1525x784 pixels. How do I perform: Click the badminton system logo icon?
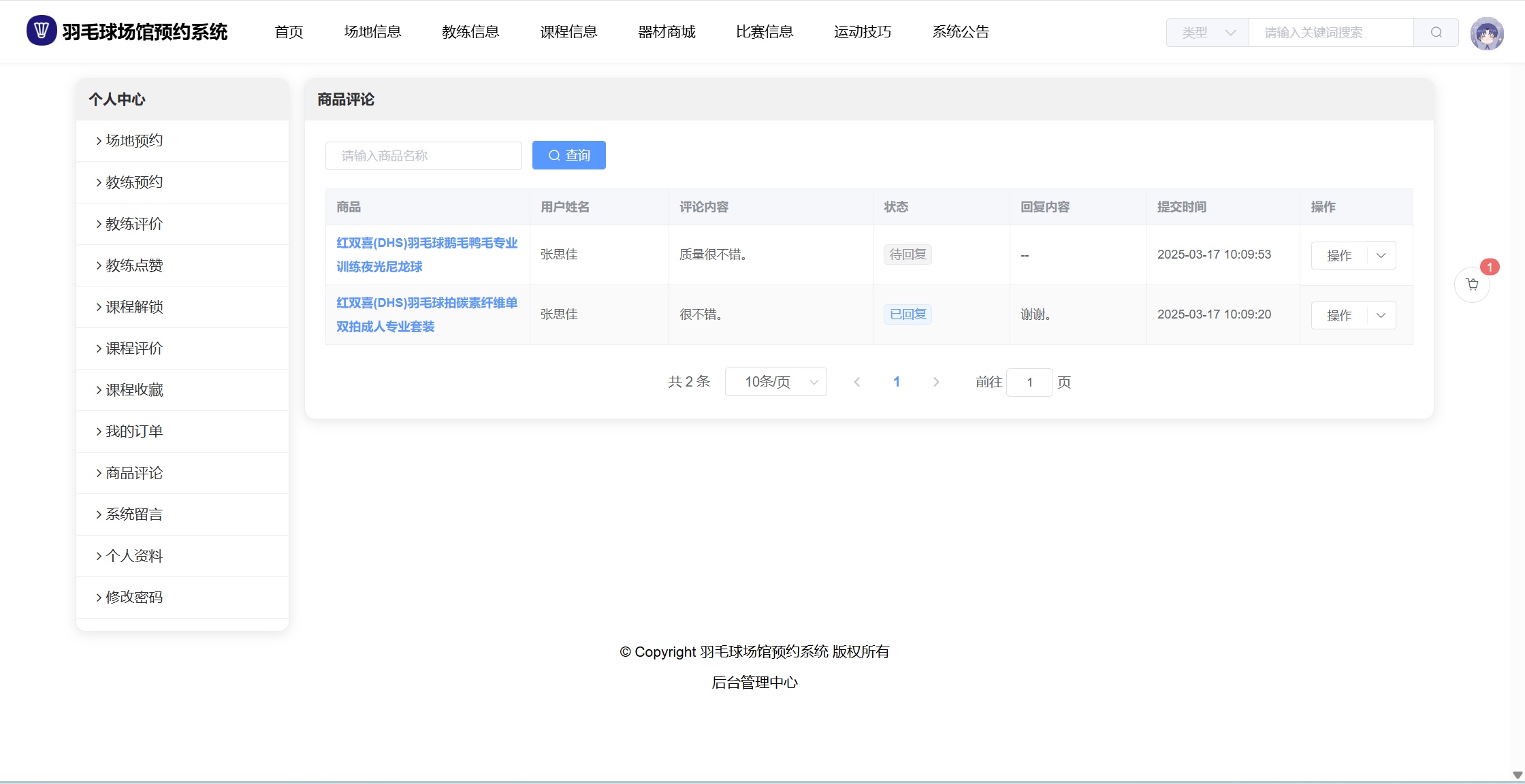[41, 31]
